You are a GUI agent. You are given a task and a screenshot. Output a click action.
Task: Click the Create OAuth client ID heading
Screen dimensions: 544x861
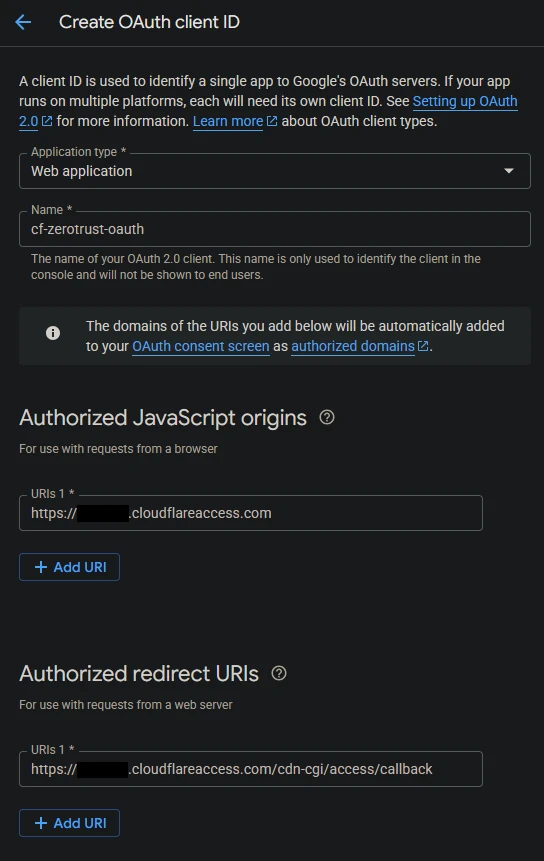149,22
